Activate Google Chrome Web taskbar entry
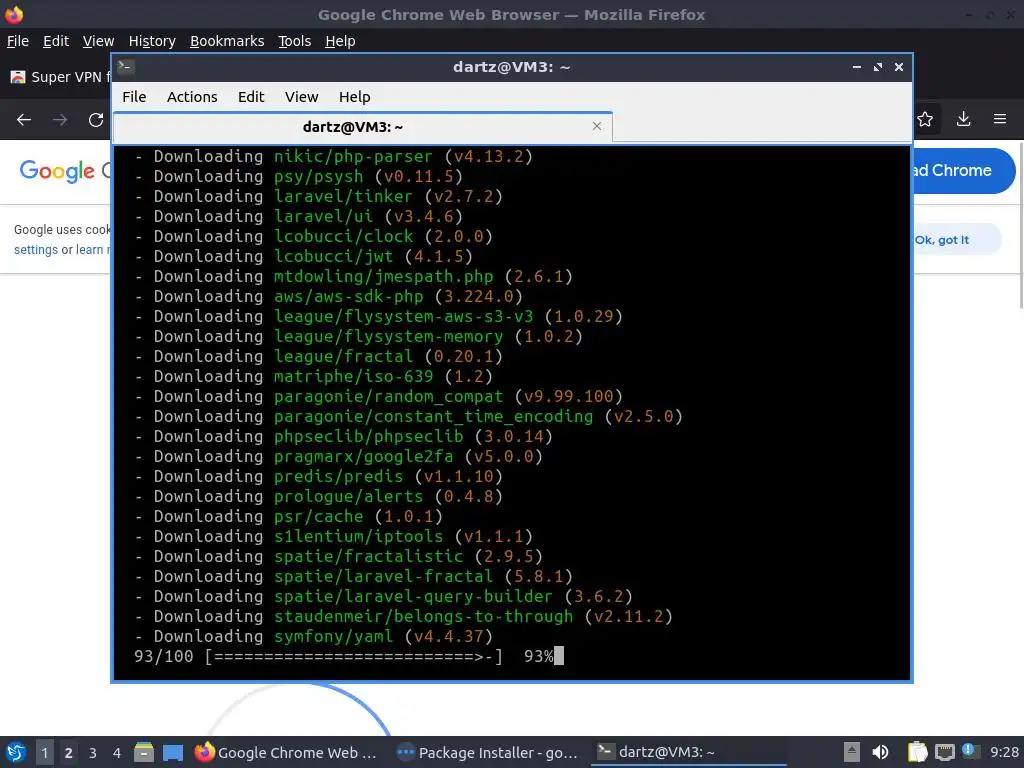This screenshot has width=1024, height=768. [x=286, y=752]
